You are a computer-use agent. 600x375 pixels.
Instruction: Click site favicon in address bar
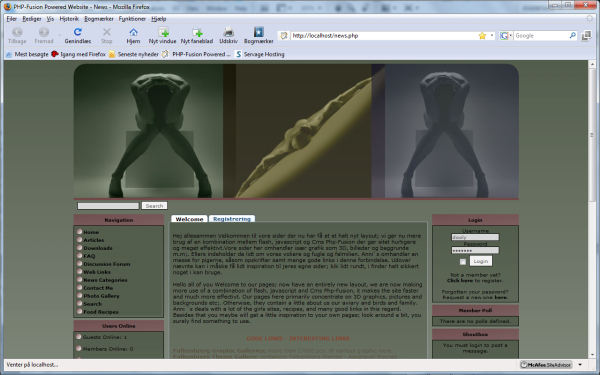coord(284,36)
